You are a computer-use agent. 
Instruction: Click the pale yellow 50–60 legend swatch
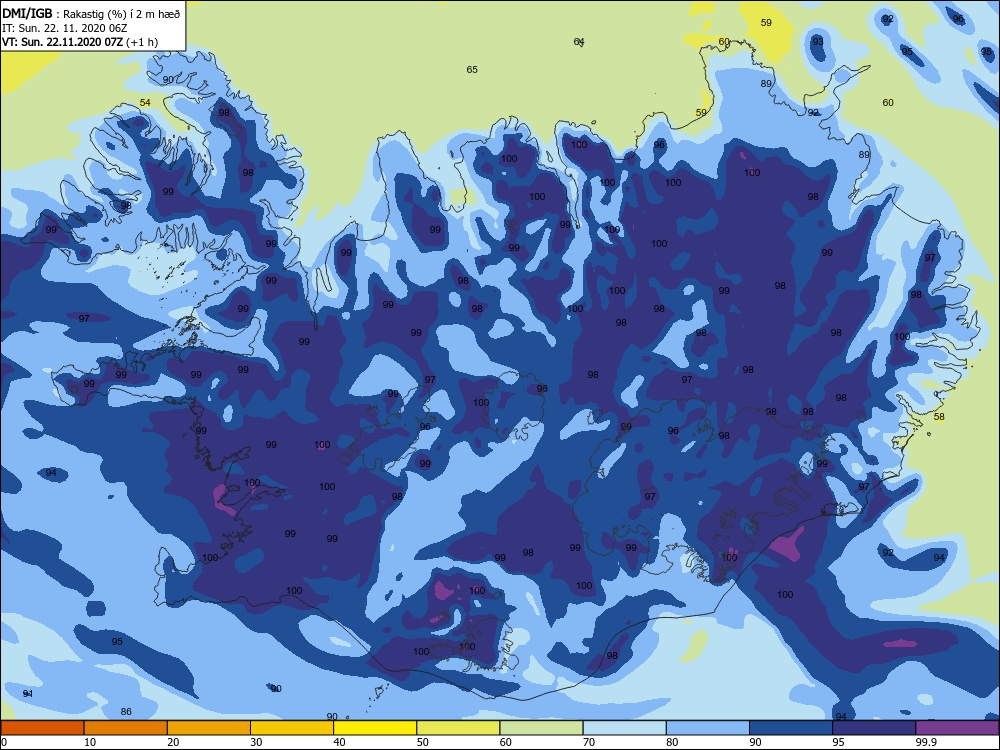click(x=458, y=728)
